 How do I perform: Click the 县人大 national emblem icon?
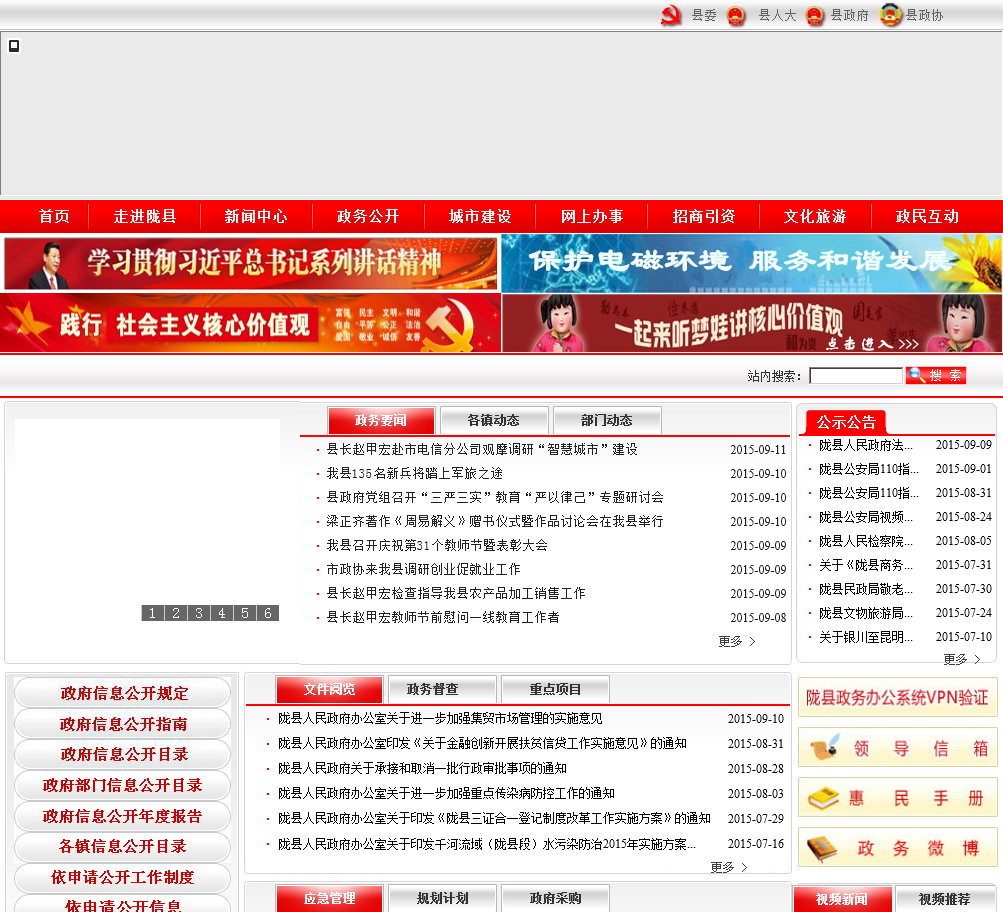(x=736, y=15)
